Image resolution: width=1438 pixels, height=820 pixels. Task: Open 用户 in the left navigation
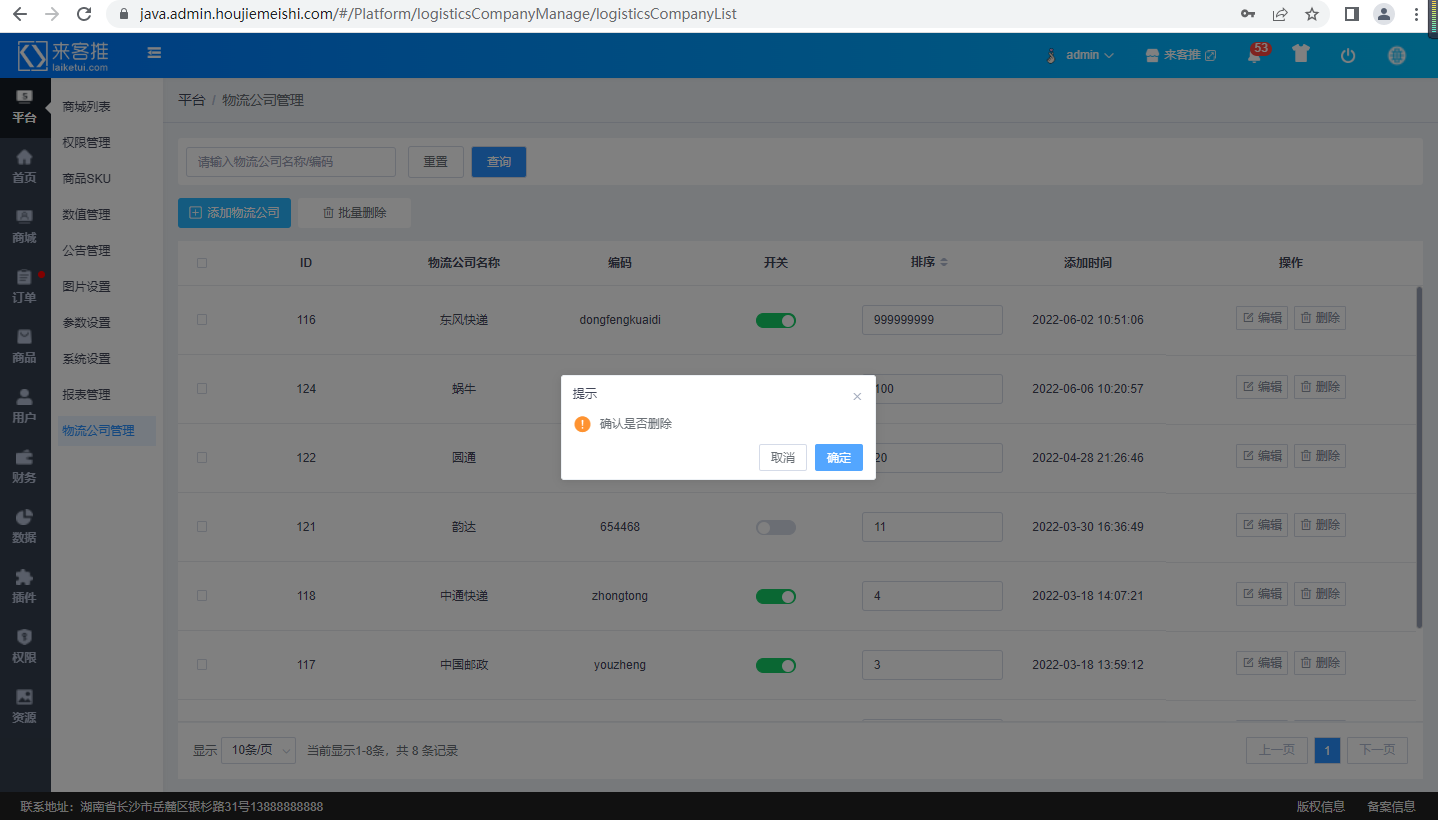coord(25,406)
